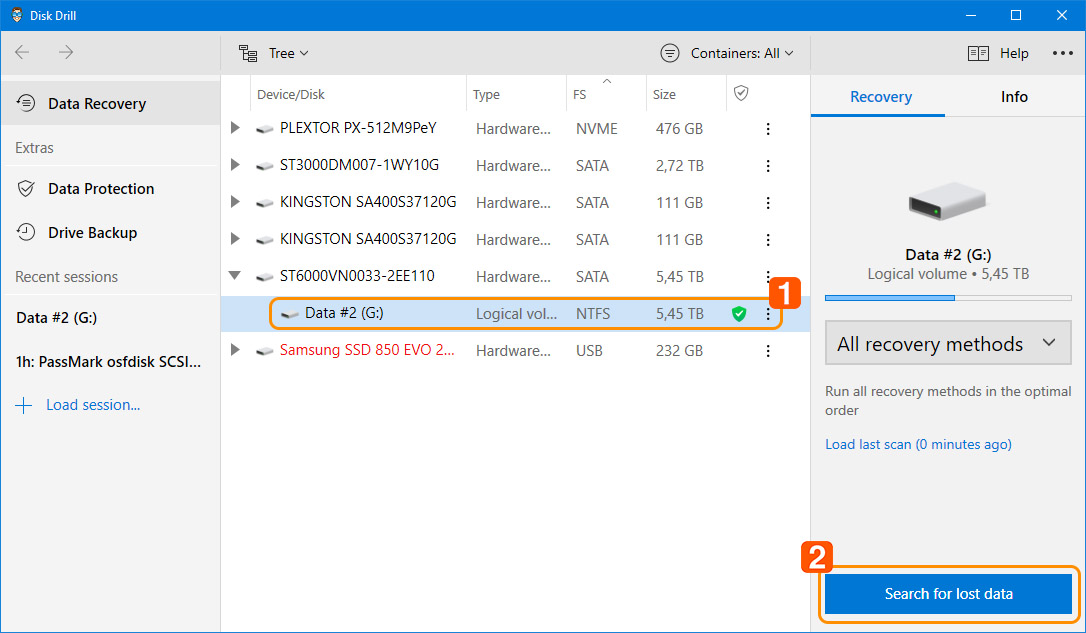Select the Samsung SSD 850 EVO row

tap(515, 350)
